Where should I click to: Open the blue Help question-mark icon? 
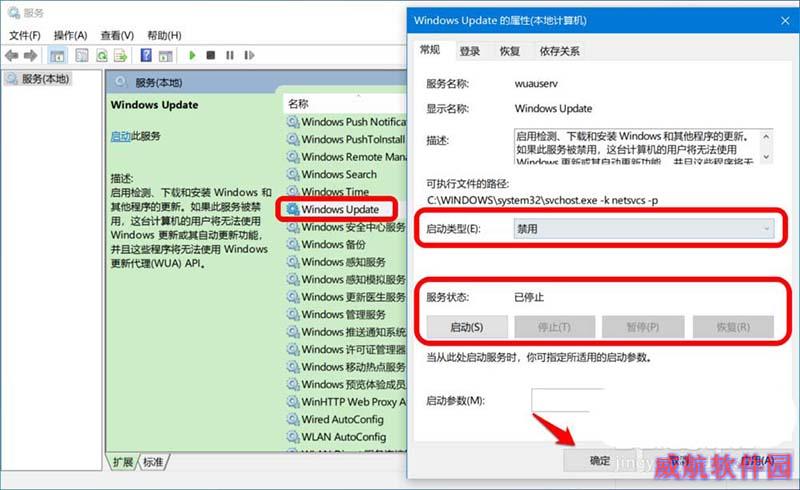[x=146, y=55]
